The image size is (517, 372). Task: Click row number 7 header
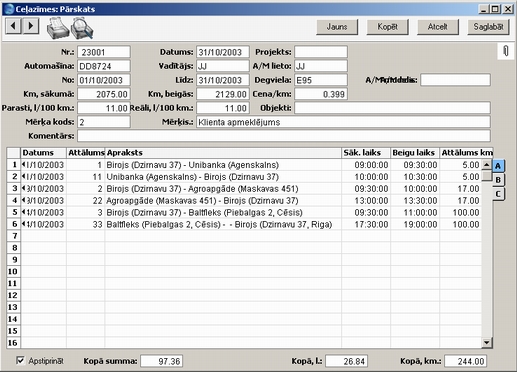[x=14, y=236]
